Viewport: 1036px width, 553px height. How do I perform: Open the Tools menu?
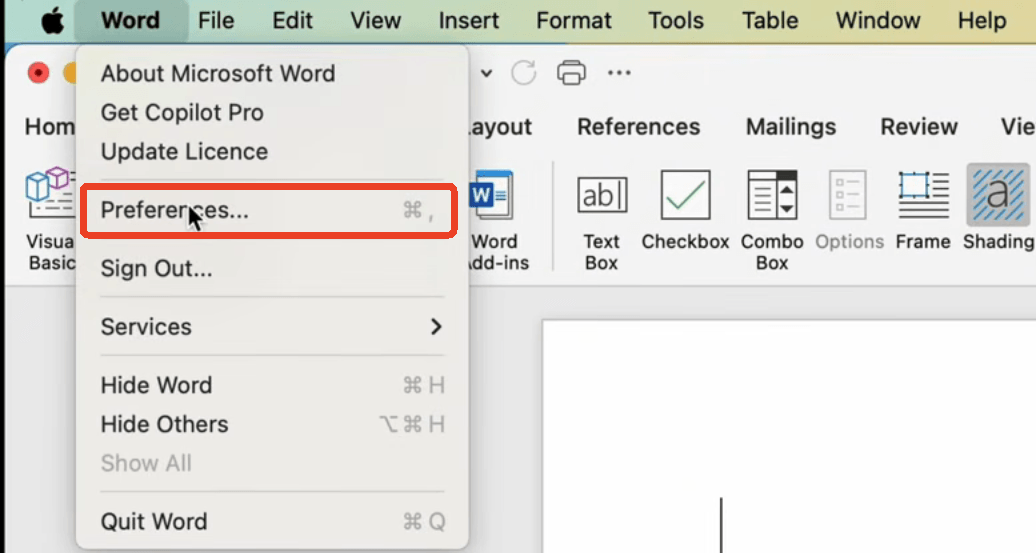click(676, 20)
